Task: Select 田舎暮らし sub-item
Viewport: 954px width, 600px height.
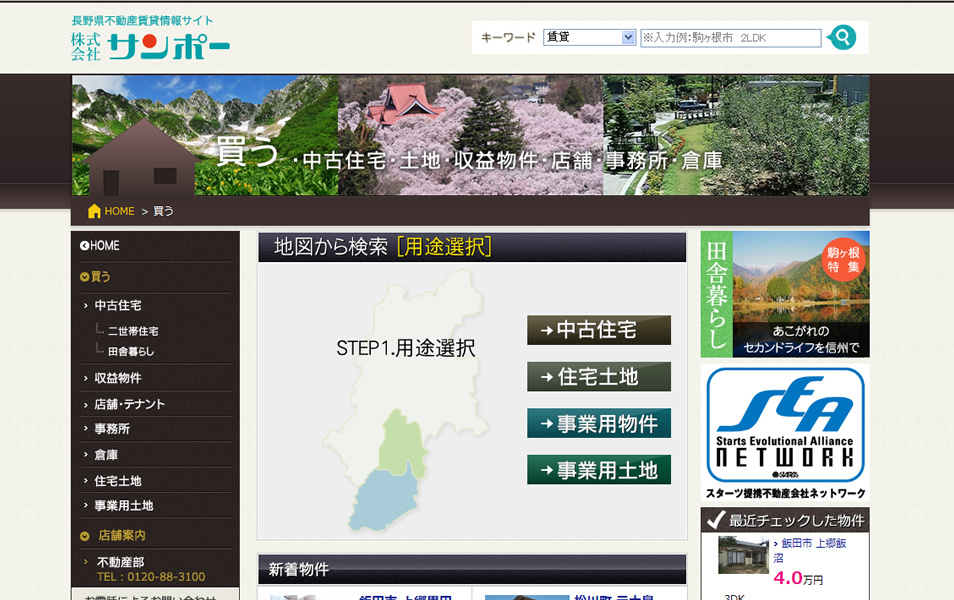Action: pos(131,351)
